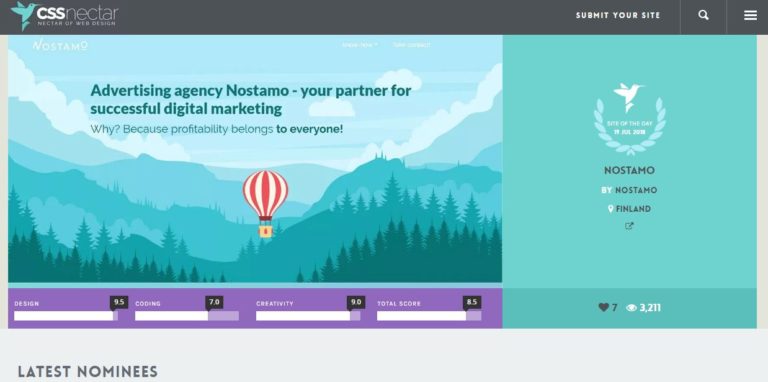Click the Site of the Day badge
Image resolution: width=768 pixels, height=382 pixels.
point(629,119)
